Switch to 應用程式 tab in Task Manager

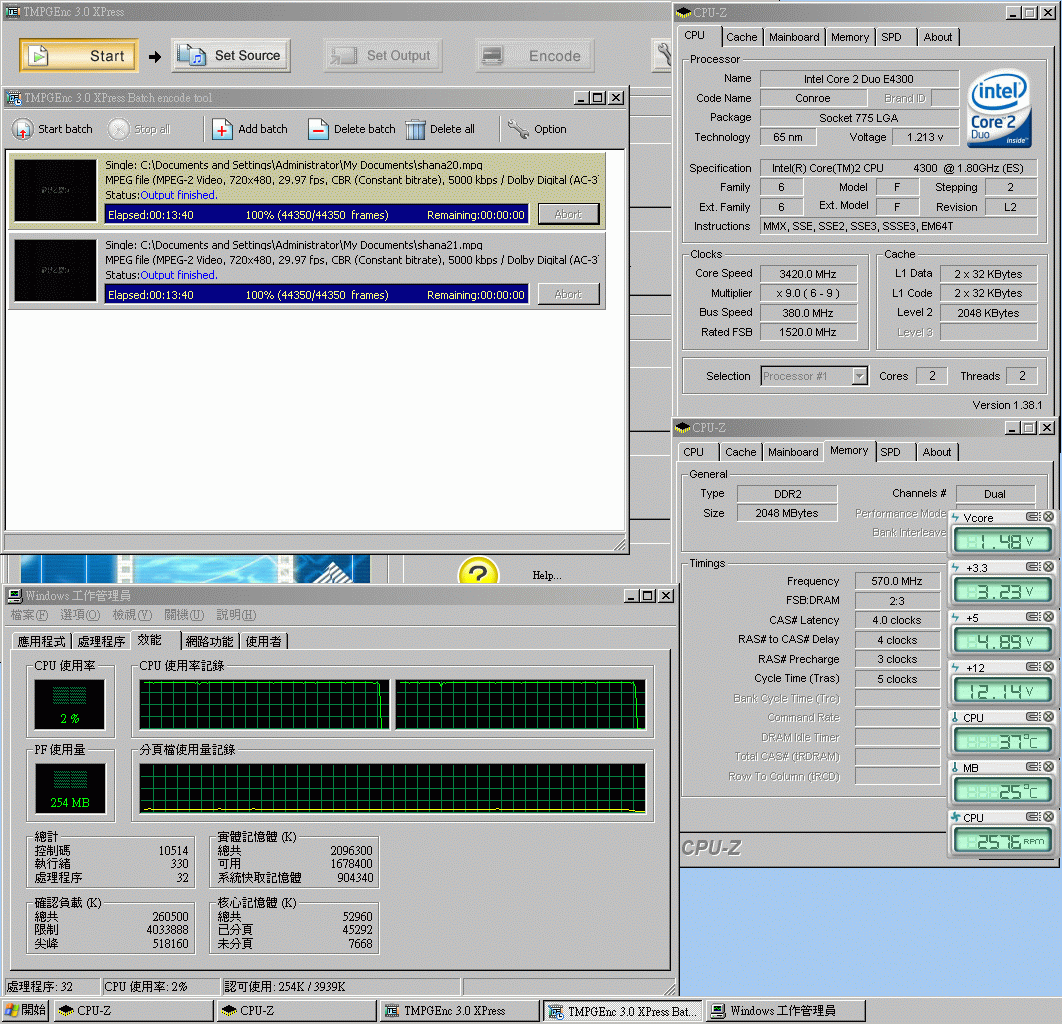[x=42, y=641]
